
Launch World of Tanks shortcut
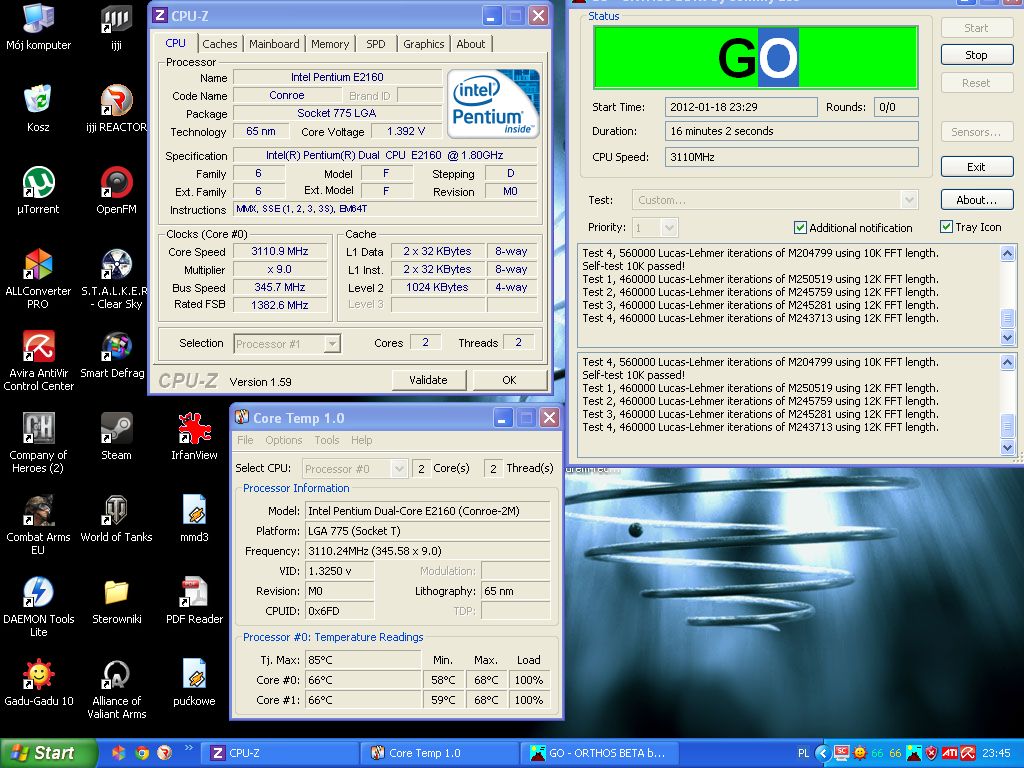(116, 519)
